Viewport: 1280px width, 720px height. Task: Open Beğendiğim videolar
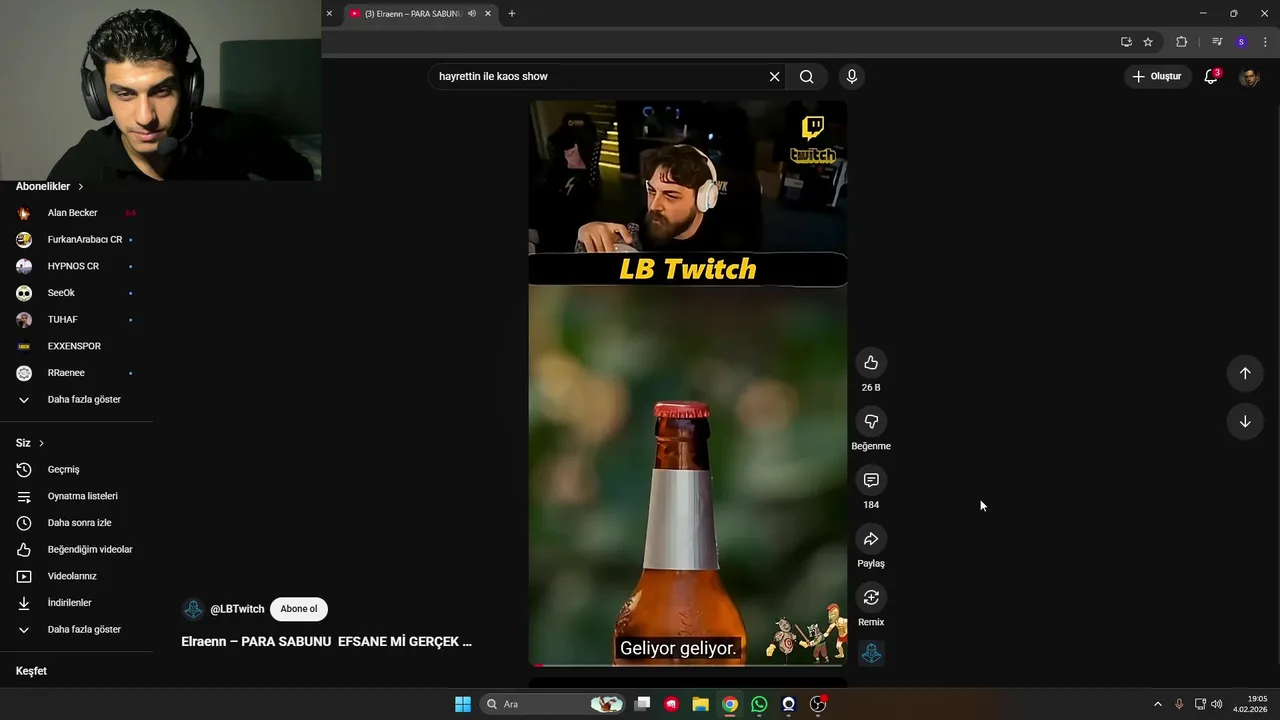[x=78, y=549]
